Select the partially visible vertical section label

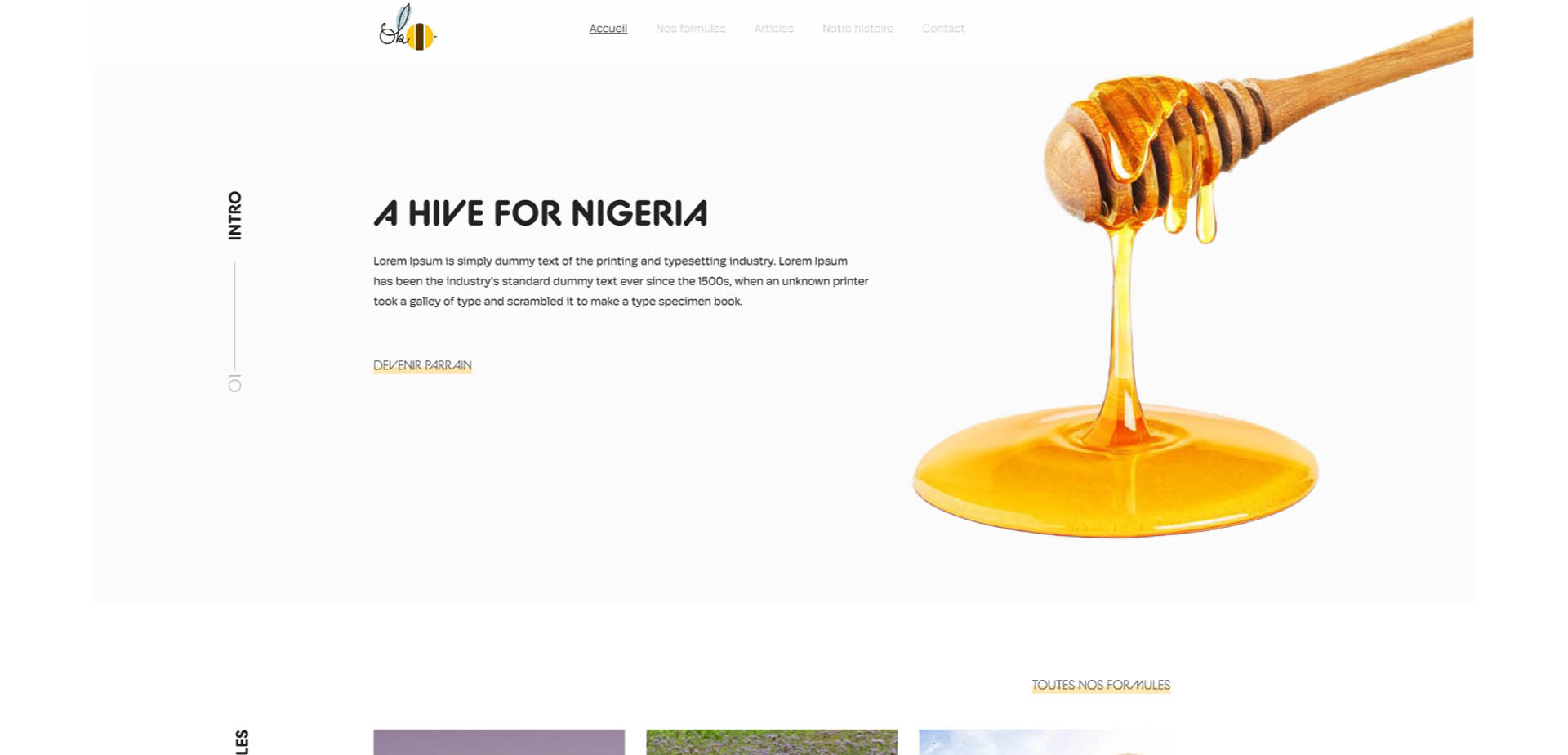click(242, 742)
